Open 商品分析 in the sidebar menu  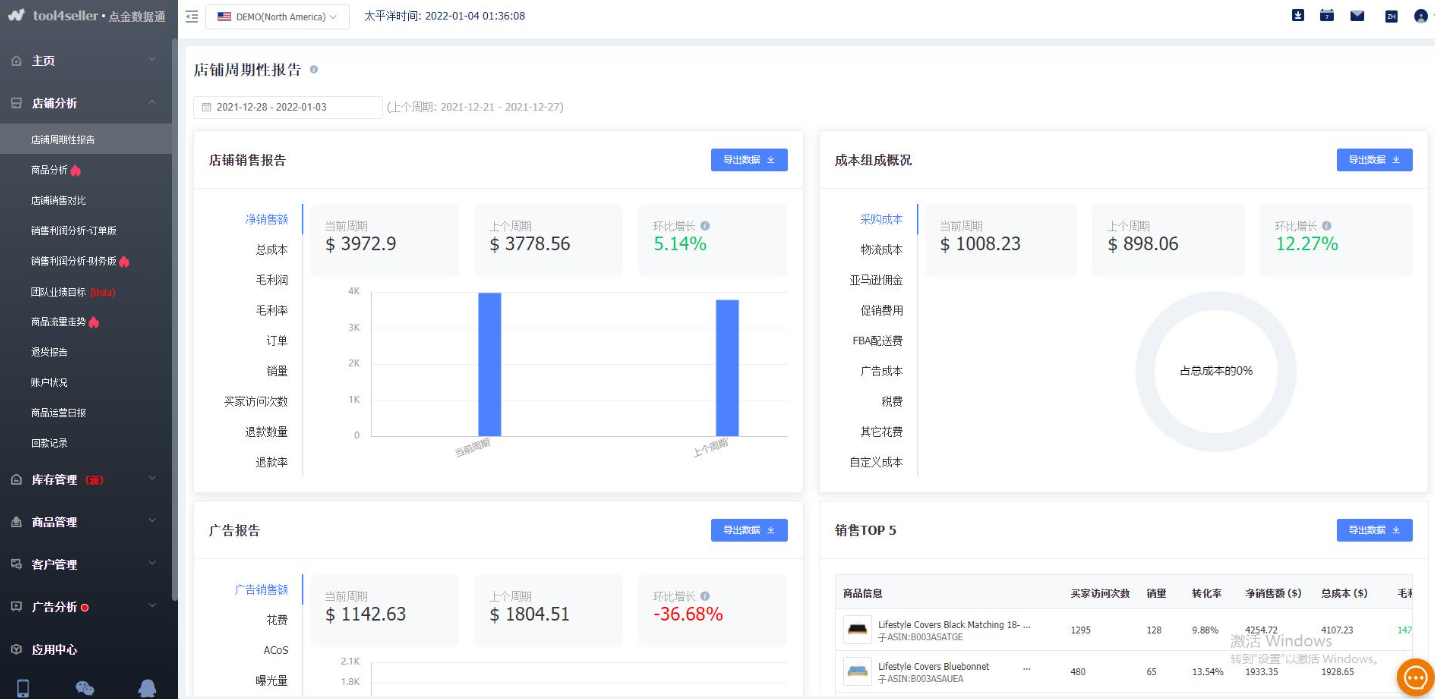pos(50,170)
